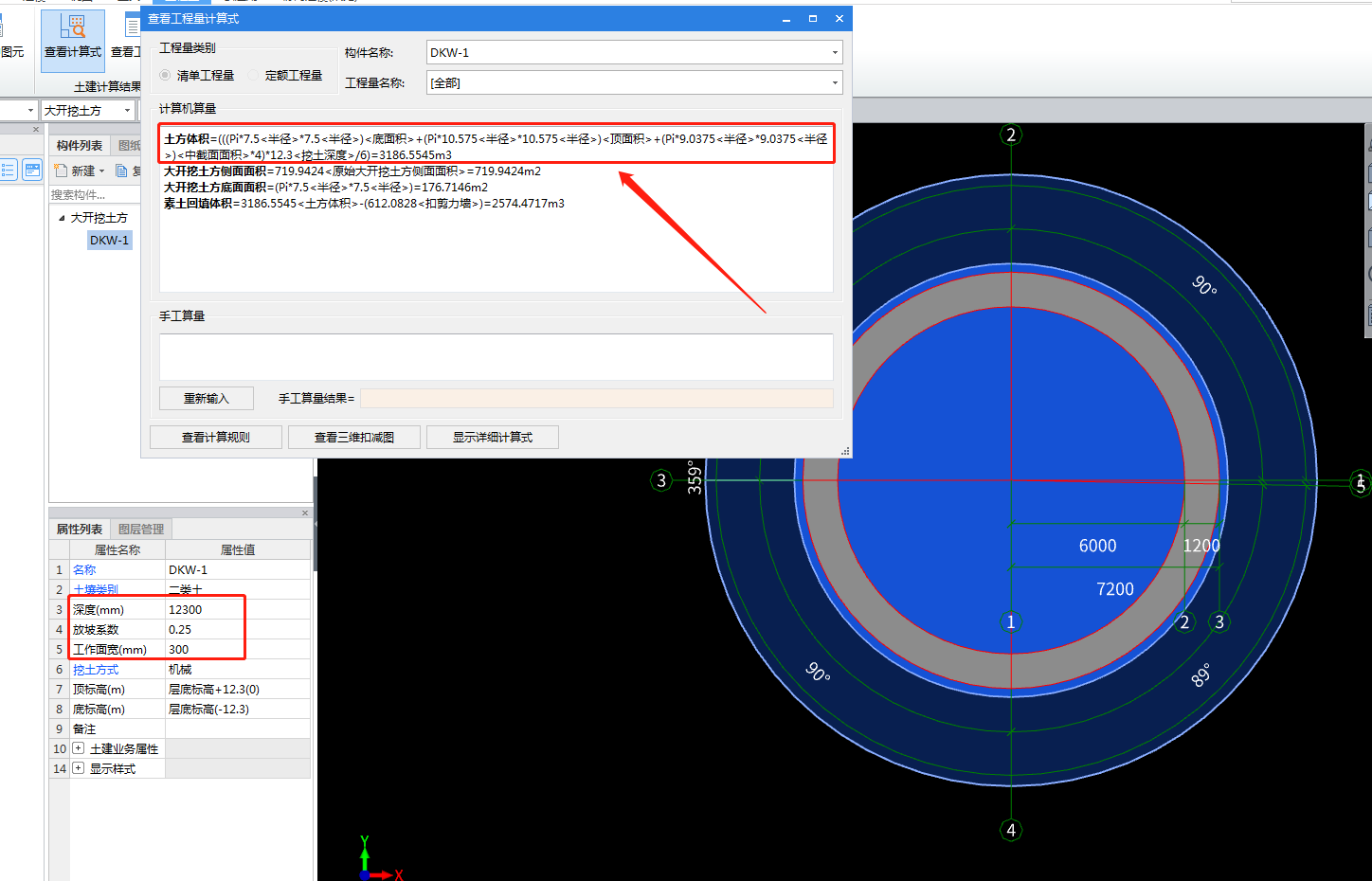Click the 素土回填体积 result line
The image size is (1372, 881).
pos(364,204)
